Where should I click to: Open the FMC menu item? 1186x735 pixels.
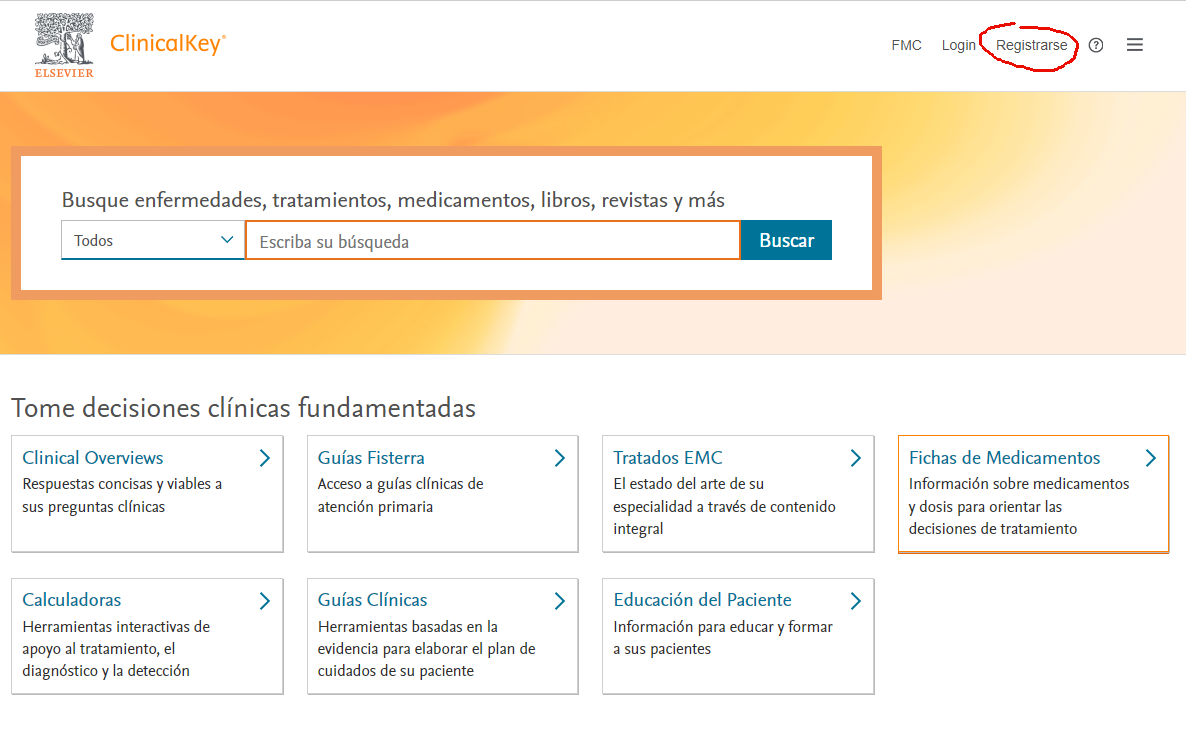[x=906, y=45]
